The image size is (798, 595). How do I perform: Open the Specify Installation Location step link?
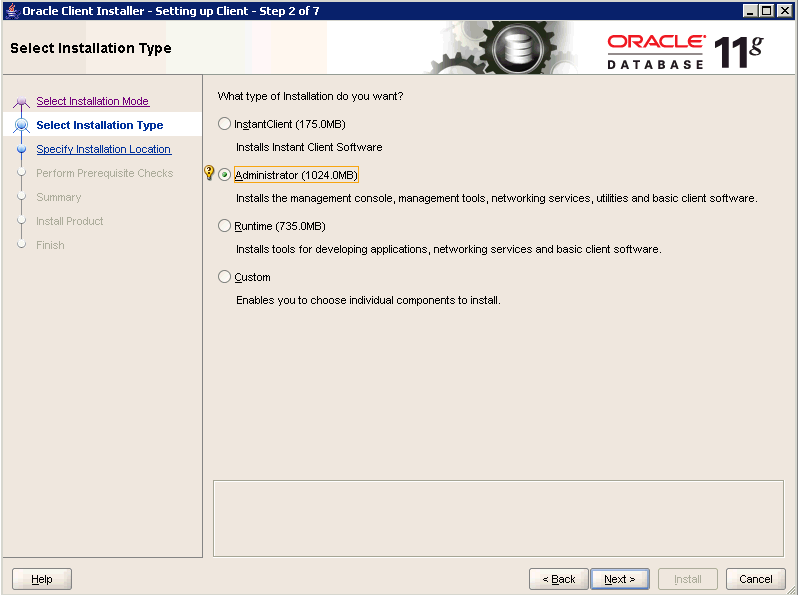point(103,149)
